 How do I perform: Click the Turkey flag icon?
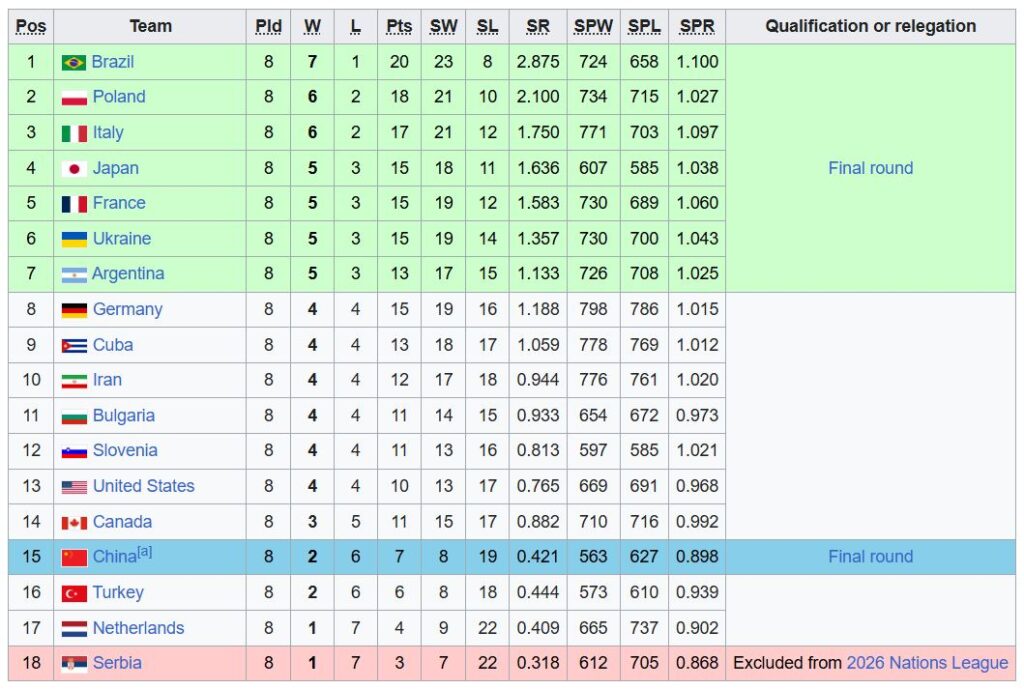[74, 593]
